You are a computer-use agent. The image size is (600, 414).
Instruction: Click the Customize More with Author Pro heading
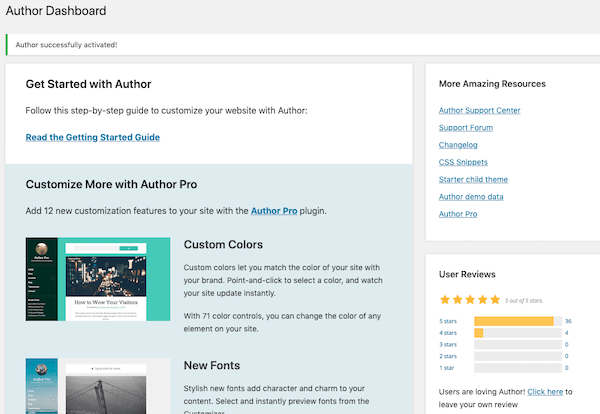point(111,184)
